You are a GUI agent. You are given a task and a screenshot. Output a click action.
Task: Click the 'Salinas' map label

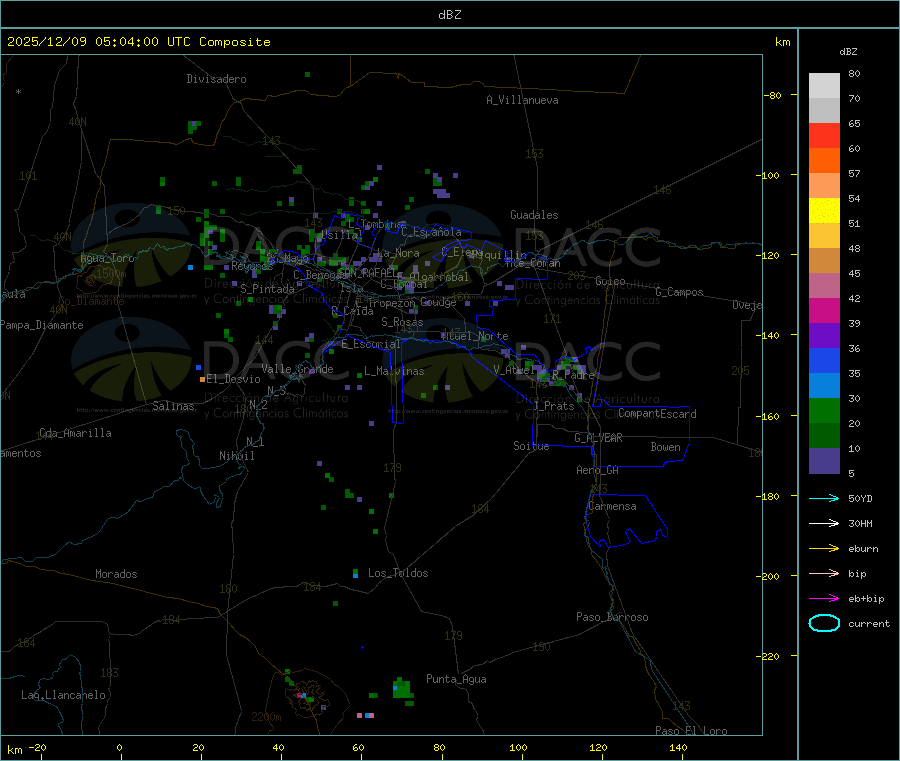pos(173,406)
